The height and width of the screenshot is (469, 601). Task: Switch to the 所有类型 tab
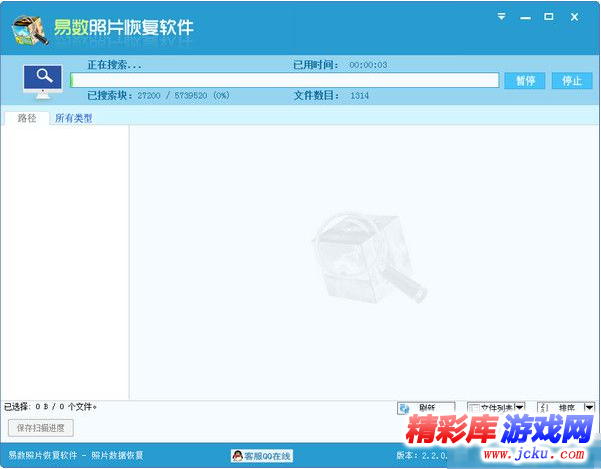tap(74, 118)
